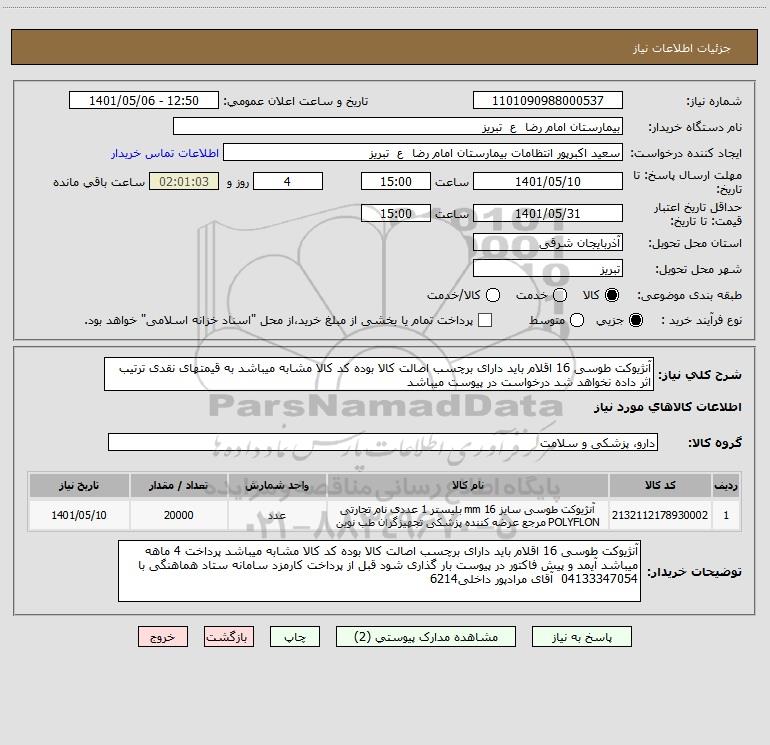Click the بازگشت back button
The height and width of the screenshot is (745, 770).
click(229, 637)
